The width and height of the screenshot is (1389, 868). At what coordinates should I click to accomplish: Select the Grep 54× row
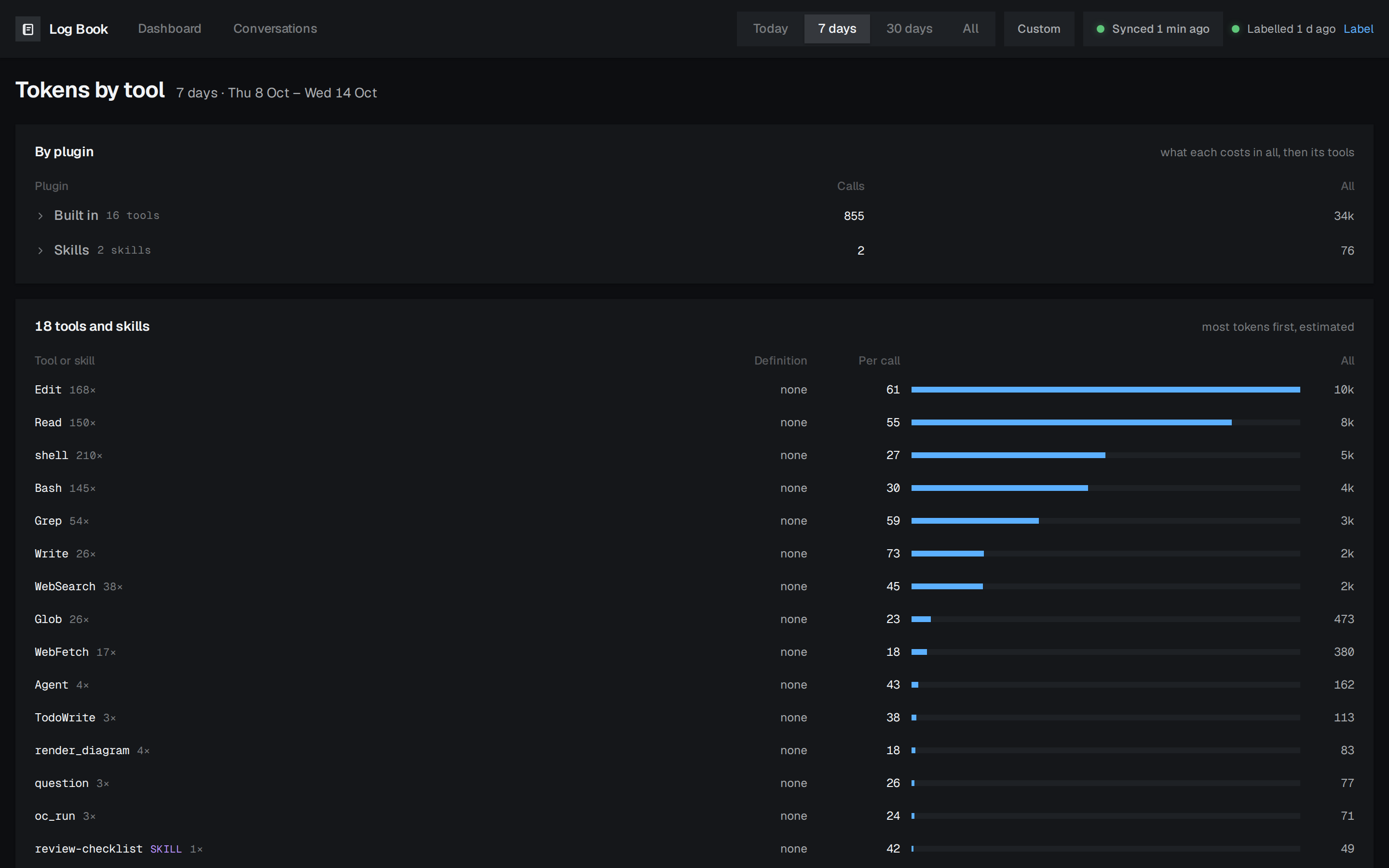[x=694, y=521]
